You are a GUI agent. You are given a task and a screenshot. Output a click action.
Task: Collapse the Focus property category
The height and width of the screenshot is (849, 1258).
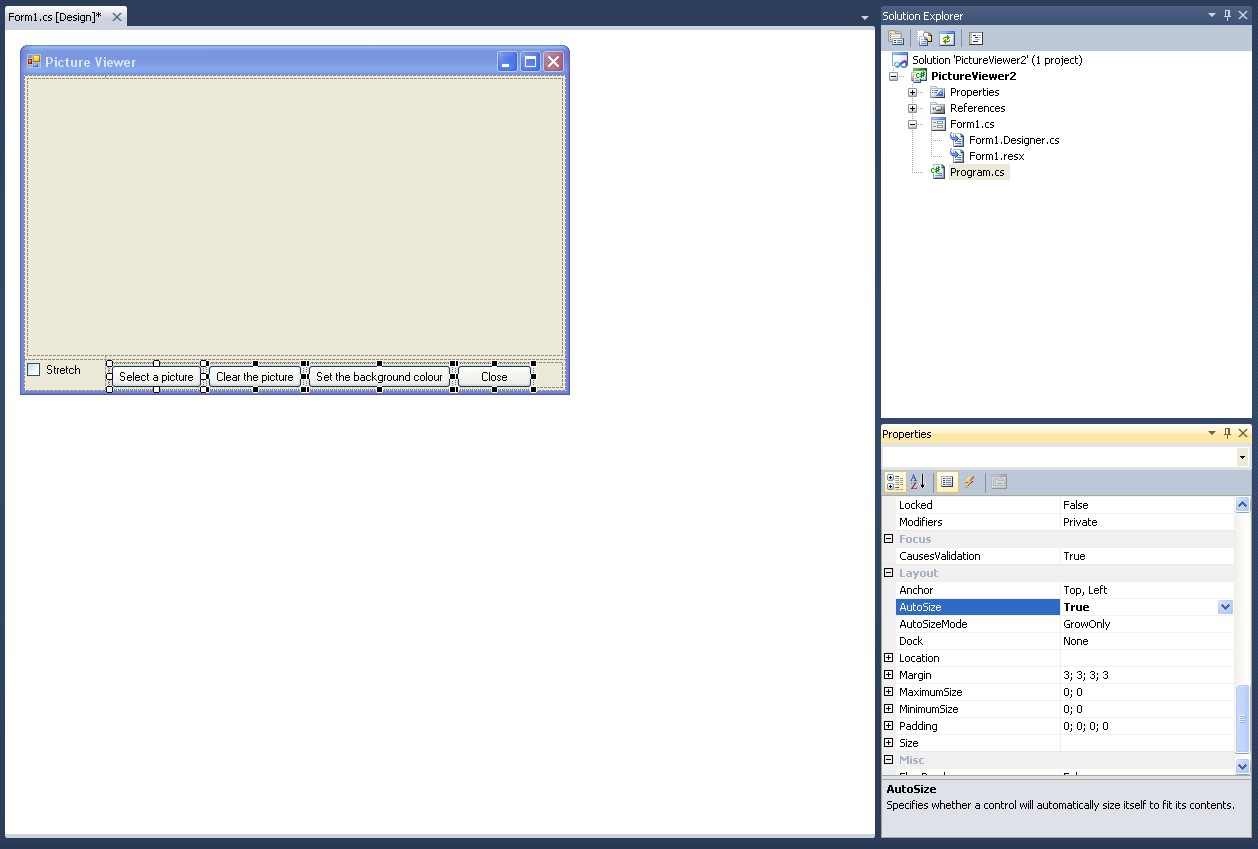889,539
